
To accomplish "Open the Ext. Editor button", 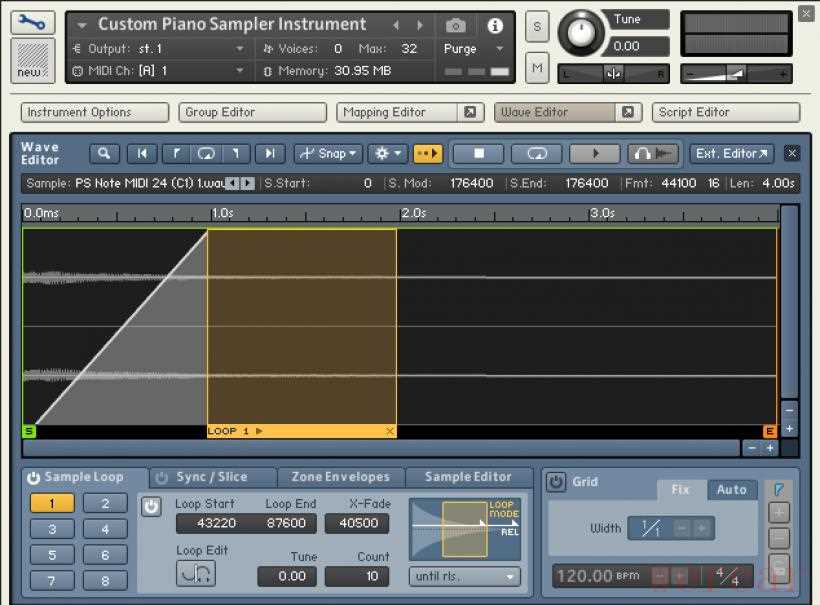I will coord(732,154).
